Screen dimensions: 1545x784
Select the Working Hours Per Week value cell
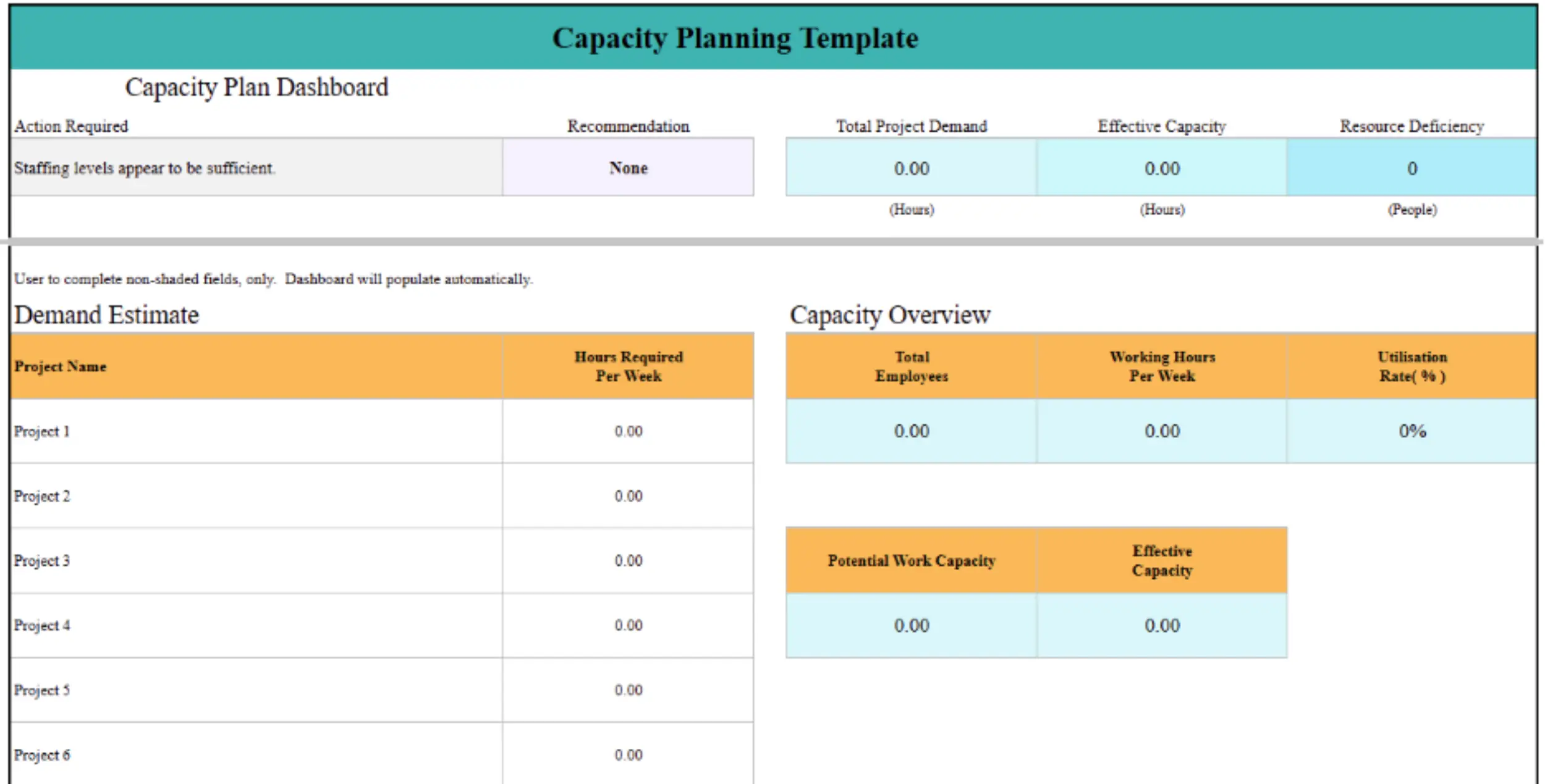[1162, 431]
